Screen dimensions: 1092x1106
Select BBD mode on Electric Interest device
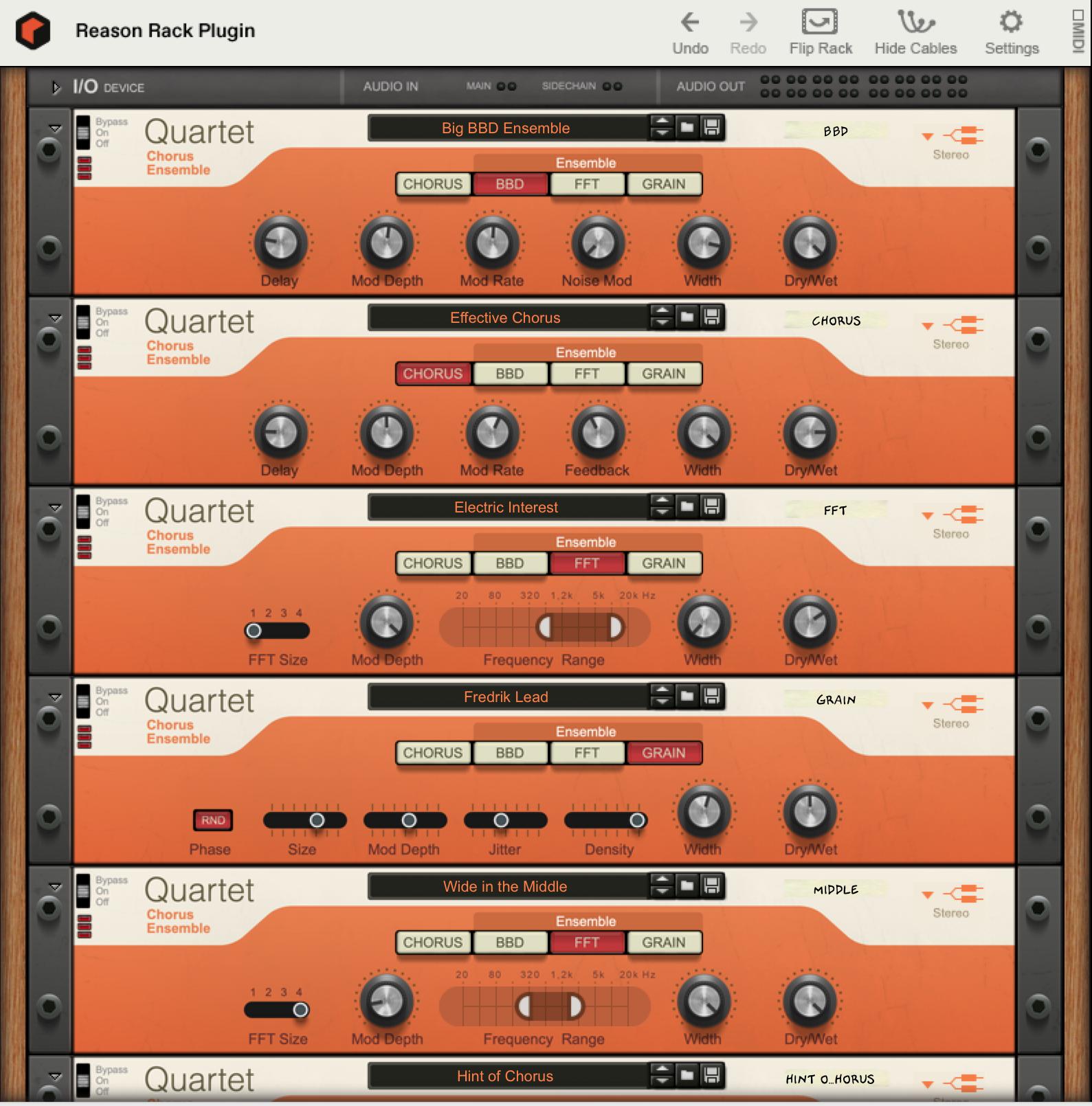click(510, 563)
